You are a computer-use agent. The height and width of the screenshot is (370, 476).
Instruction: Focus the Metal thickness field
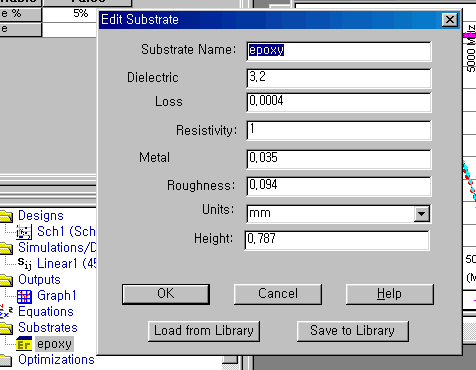339,159
